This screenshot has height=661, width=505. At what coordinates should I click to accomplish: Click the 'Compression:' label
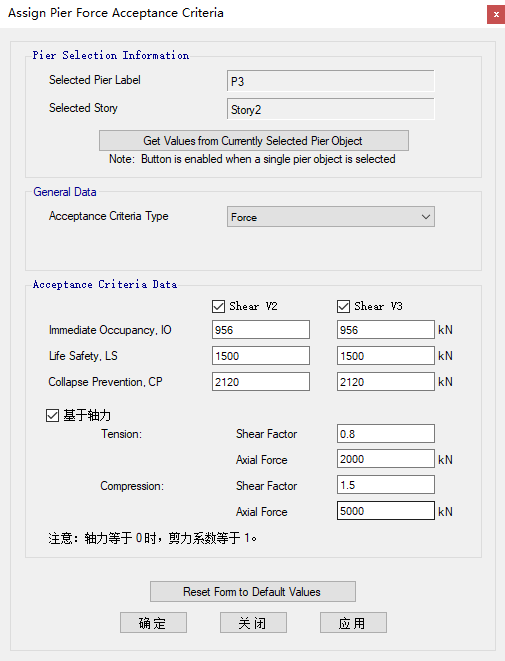[132, 486]
